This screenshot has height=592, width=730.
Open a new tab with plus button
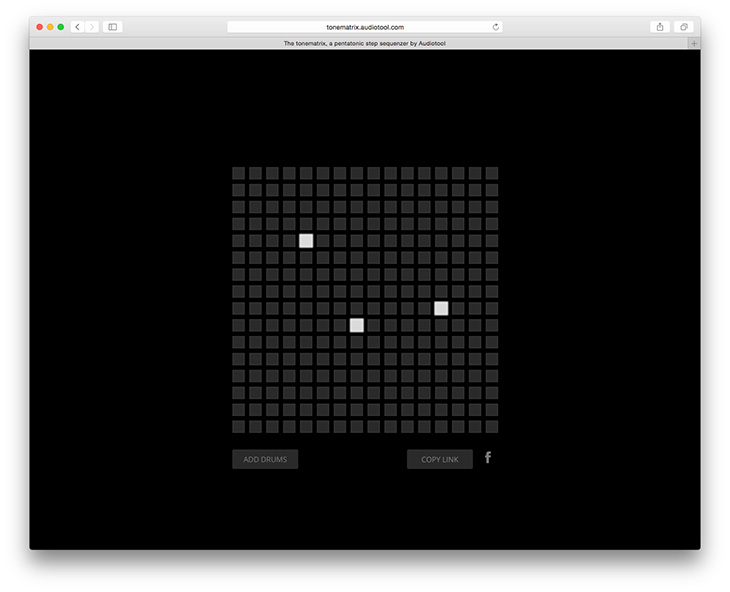694,44
